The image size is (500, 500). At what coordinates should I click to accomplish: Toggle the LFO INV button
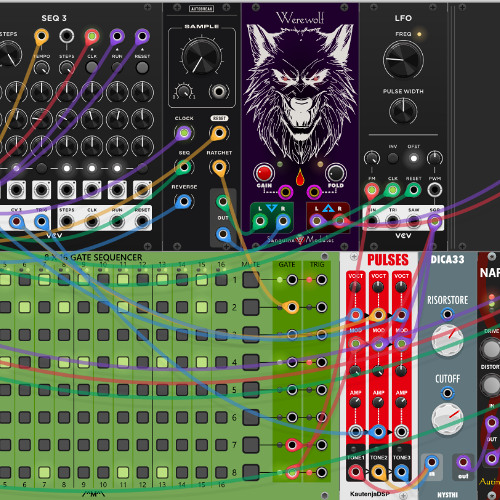[x=393, y=158]
